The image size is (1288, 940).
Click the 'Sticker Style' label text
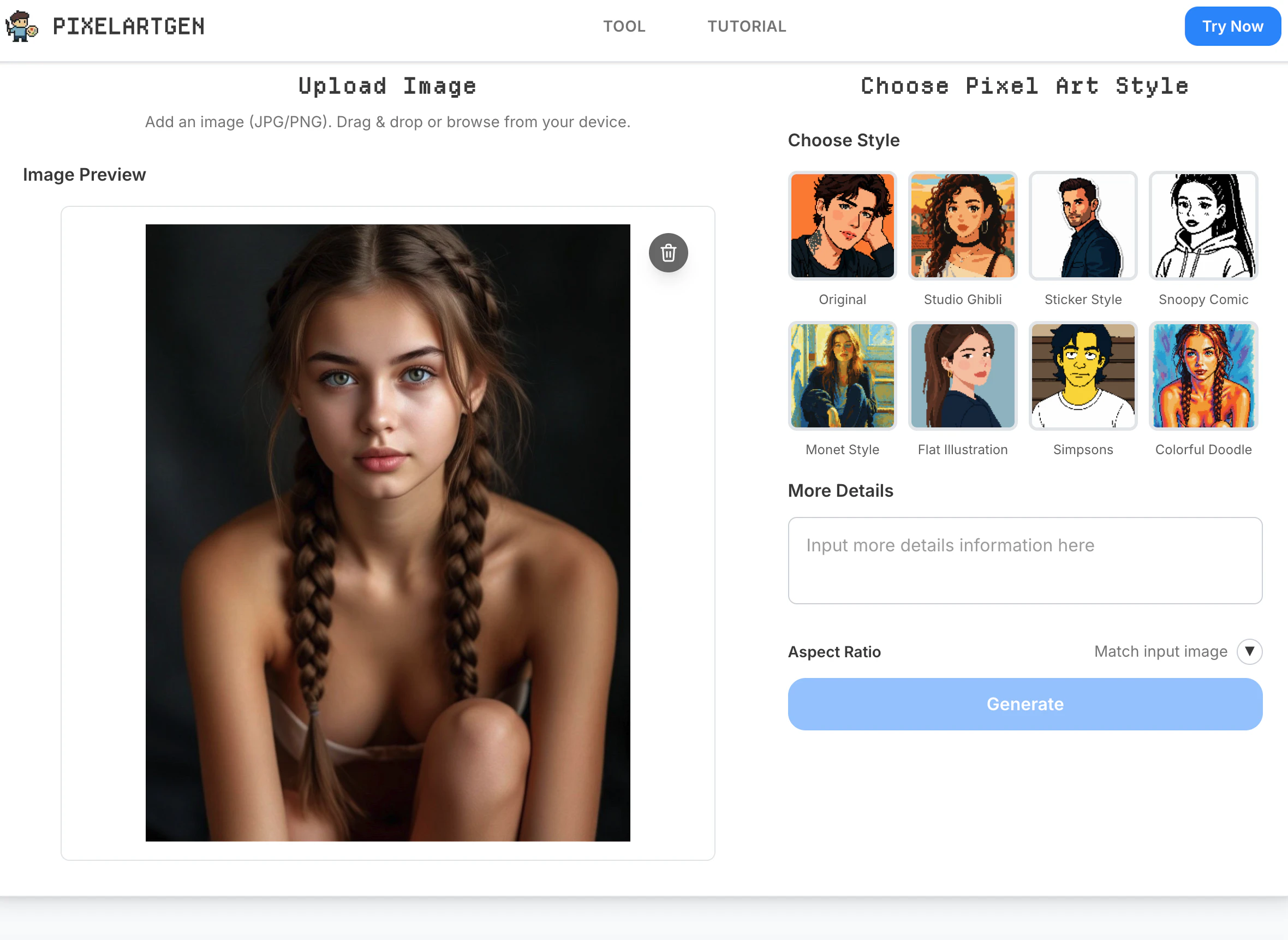click(1083, 300)
